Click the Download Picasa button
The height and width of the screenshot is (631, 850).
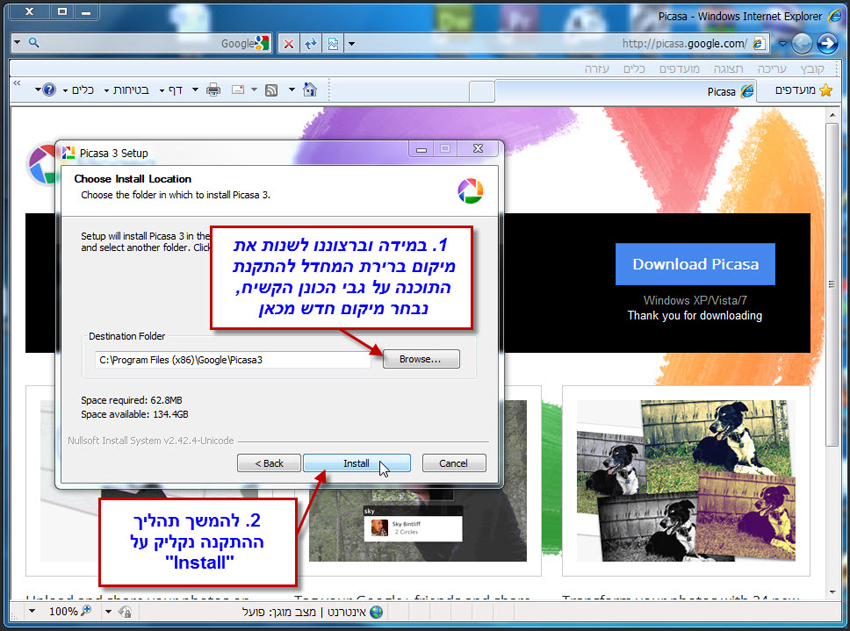coord(695,264)
